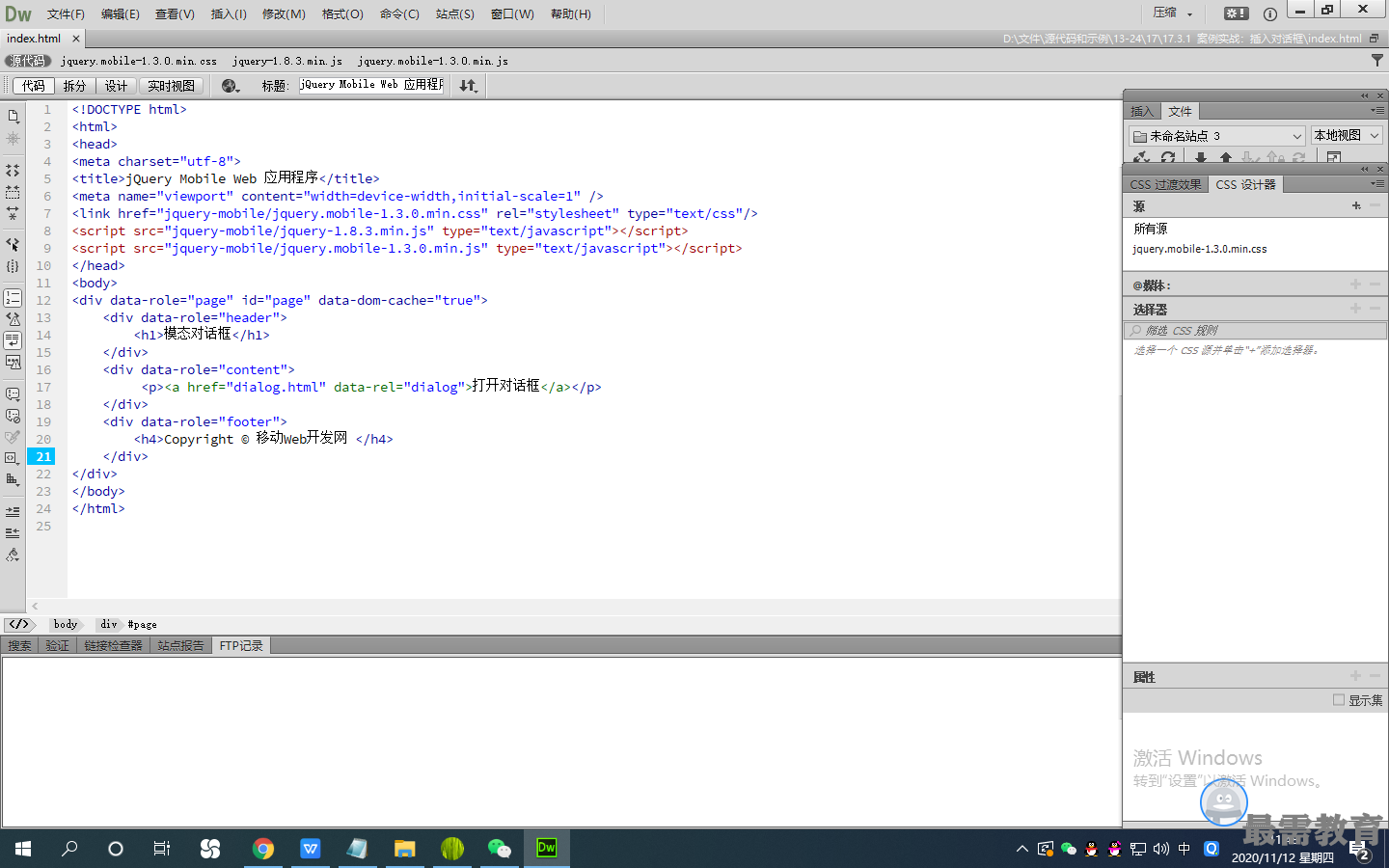1389x868 pixels.
Task: Open the 未命名站点 3 site dropdown
Action: click(x=1217, y=136)
